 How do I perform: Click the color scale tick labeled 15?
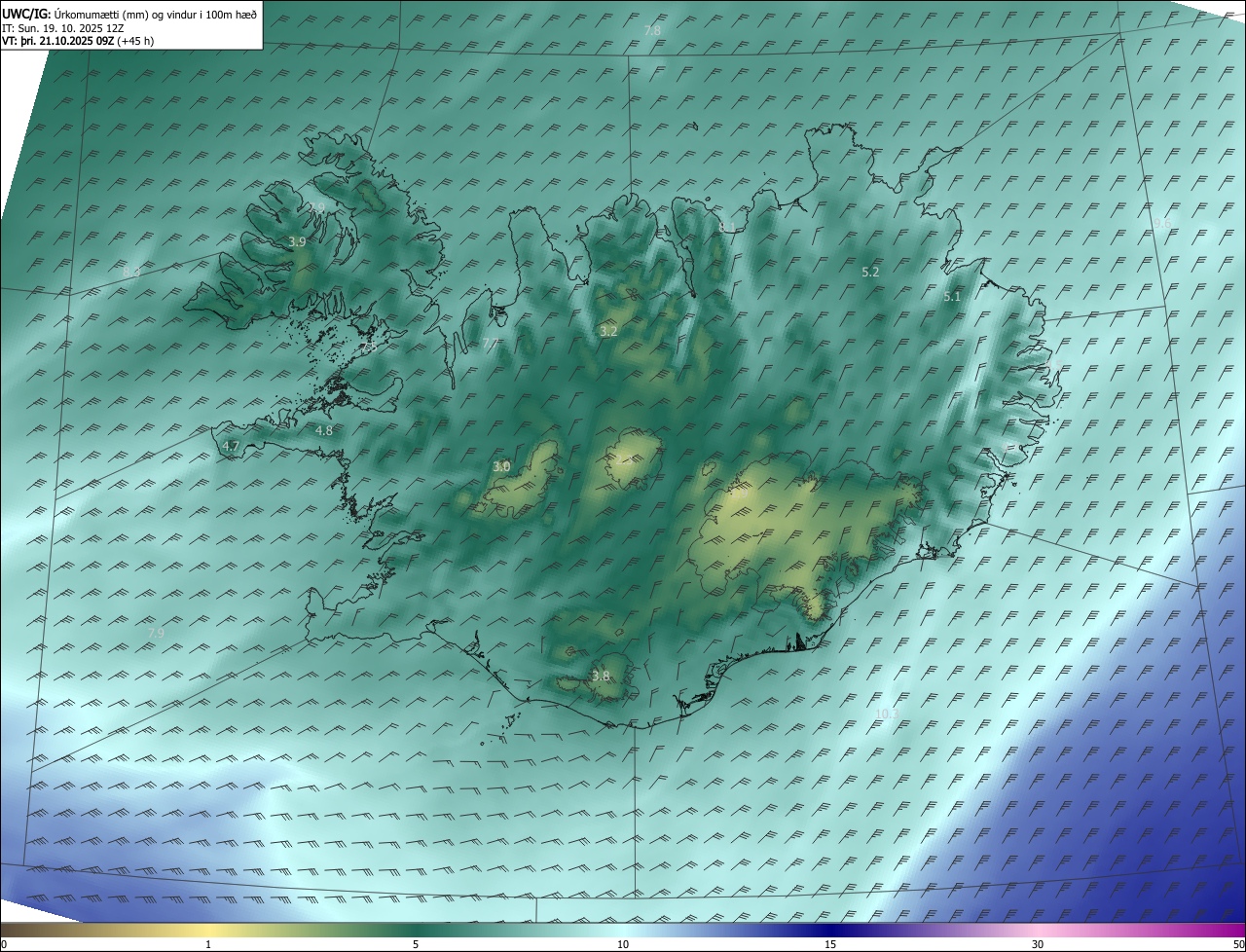tap(830, 944)
